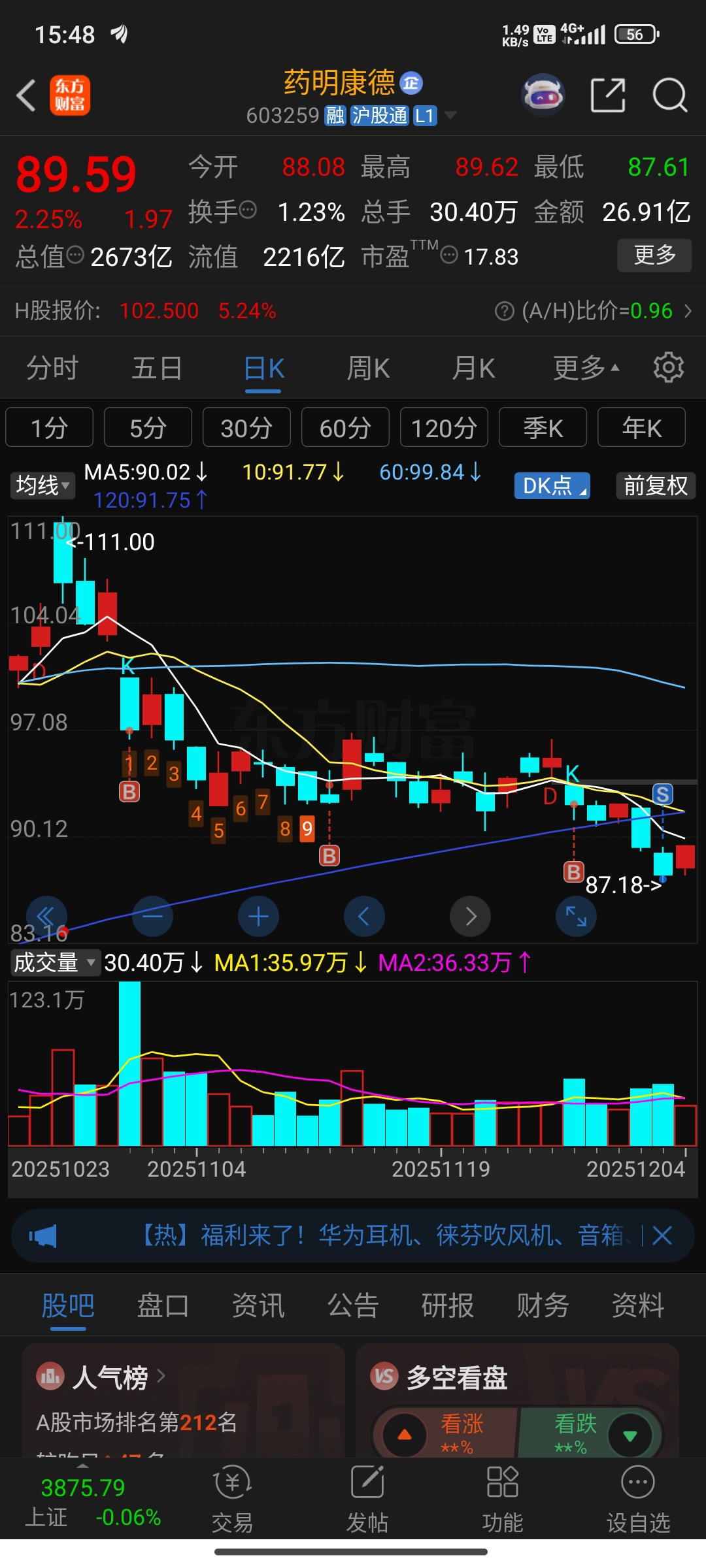Expand the stock code dropdown arrow

click(x=450, y=116)
